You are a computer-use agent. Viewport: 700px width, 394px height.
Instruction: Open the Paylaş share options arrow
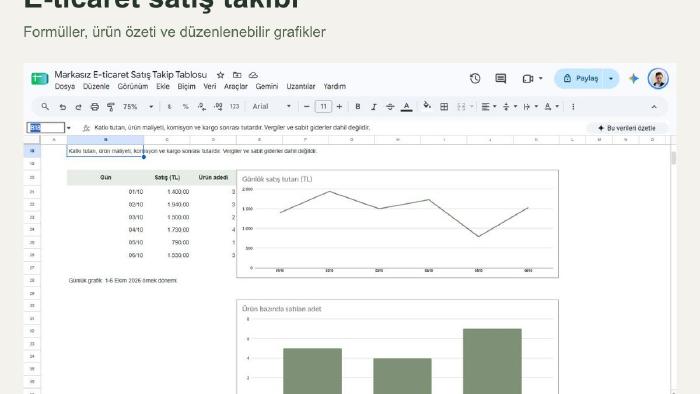pos(611,79)
